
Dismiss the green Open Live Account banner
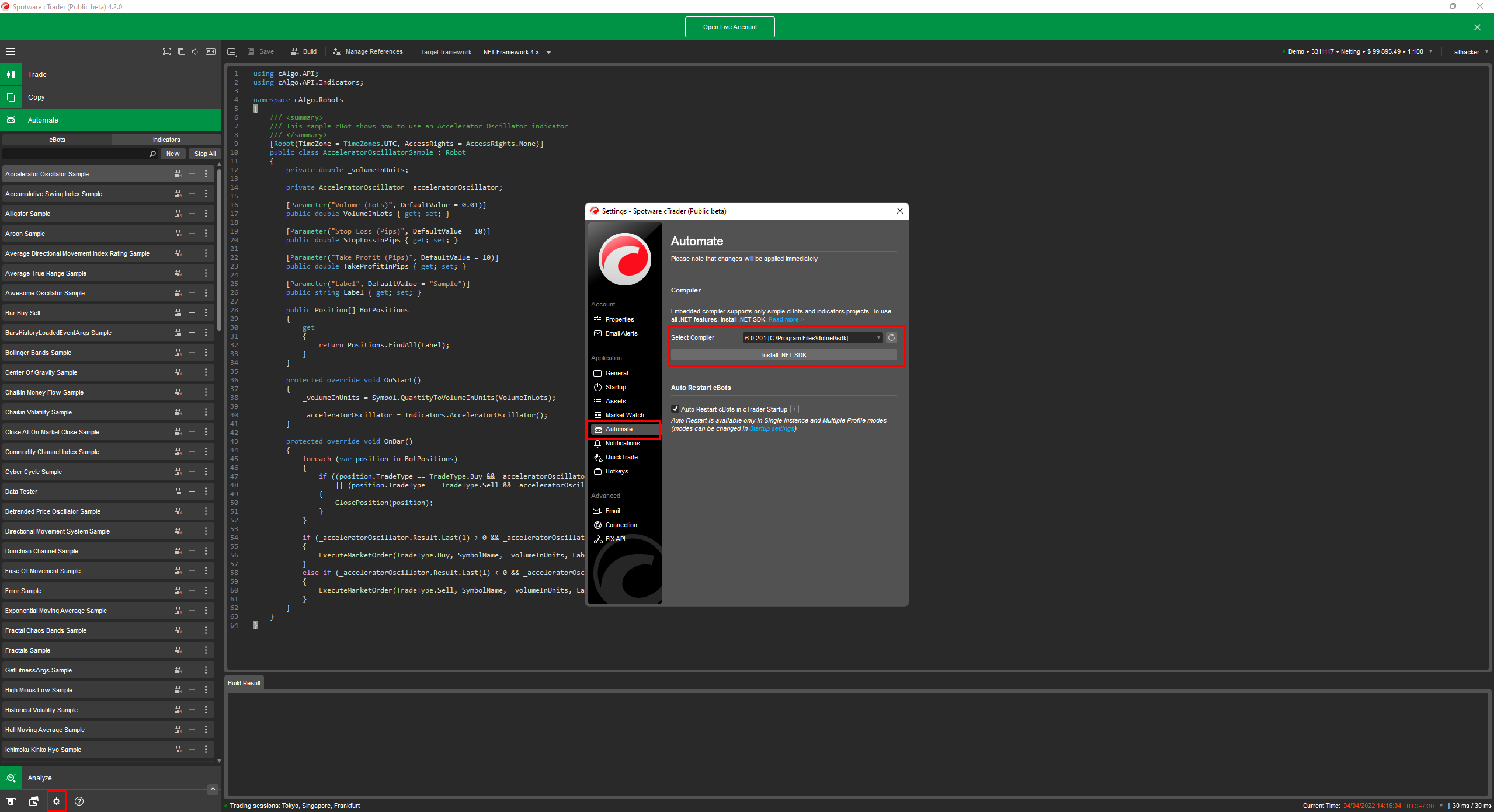(x=1477, y=27)
